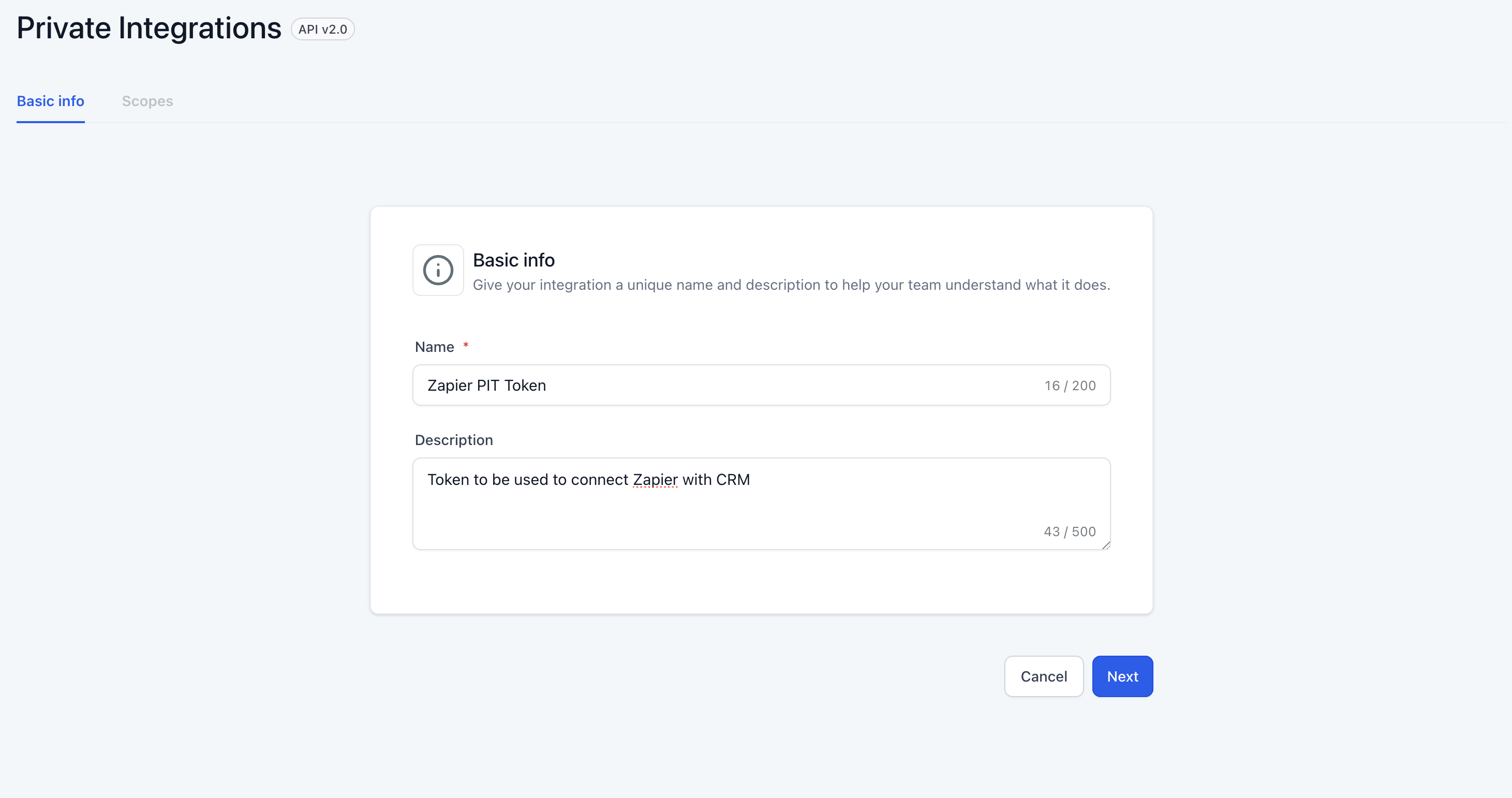This screenshot has height=798, width=1512.
Task: Click the 43 / 500 character counter
Action: [1070, 531]
